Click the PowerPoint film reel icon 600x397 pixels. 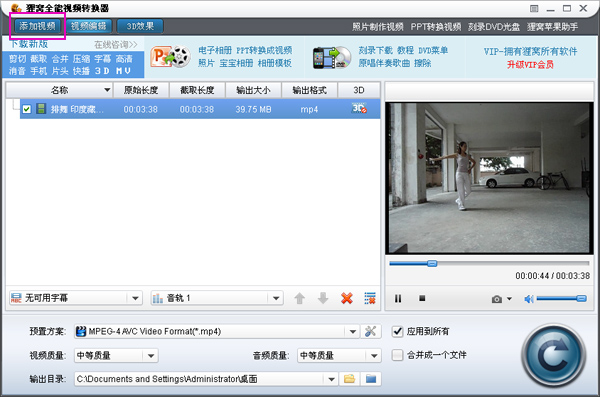point(170,57)
